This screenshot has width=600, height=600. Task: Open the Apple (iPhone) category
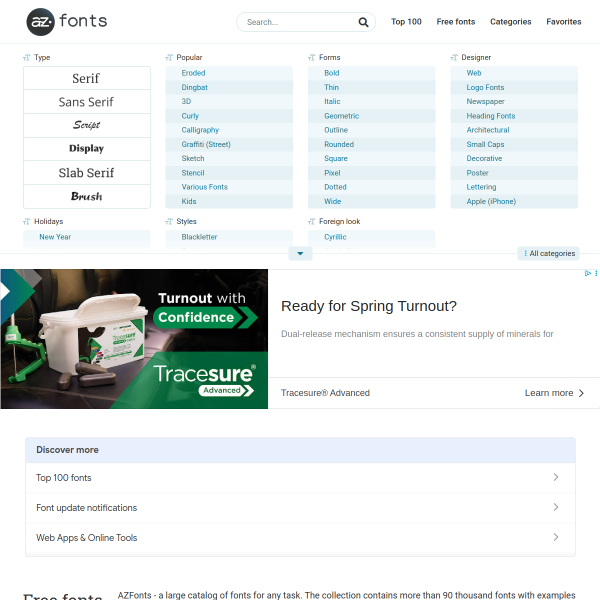click(x=514, y=201)
